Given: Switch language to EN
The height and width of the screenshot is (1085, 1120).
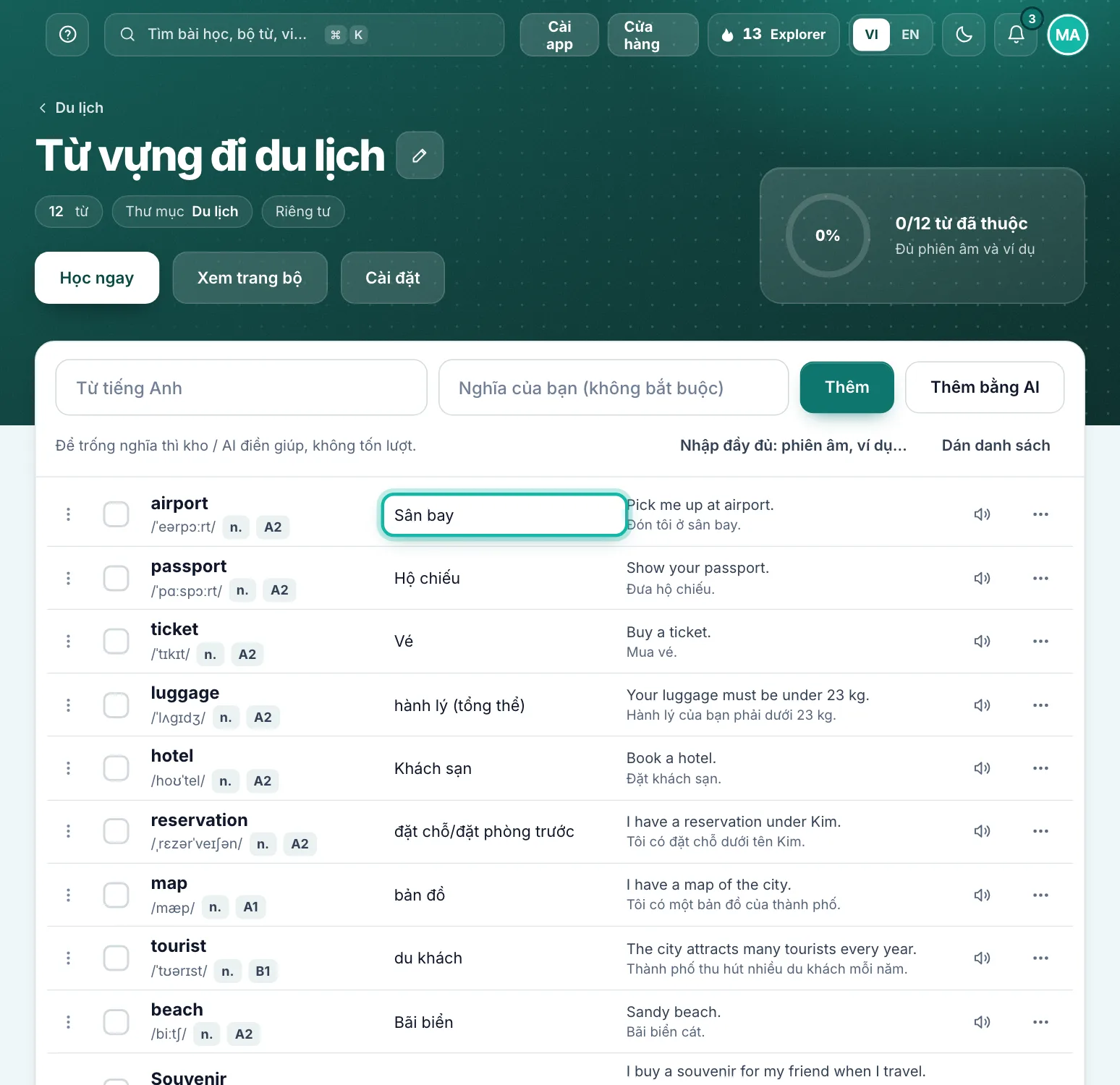Looking at the screenshot, I should 910,35.
